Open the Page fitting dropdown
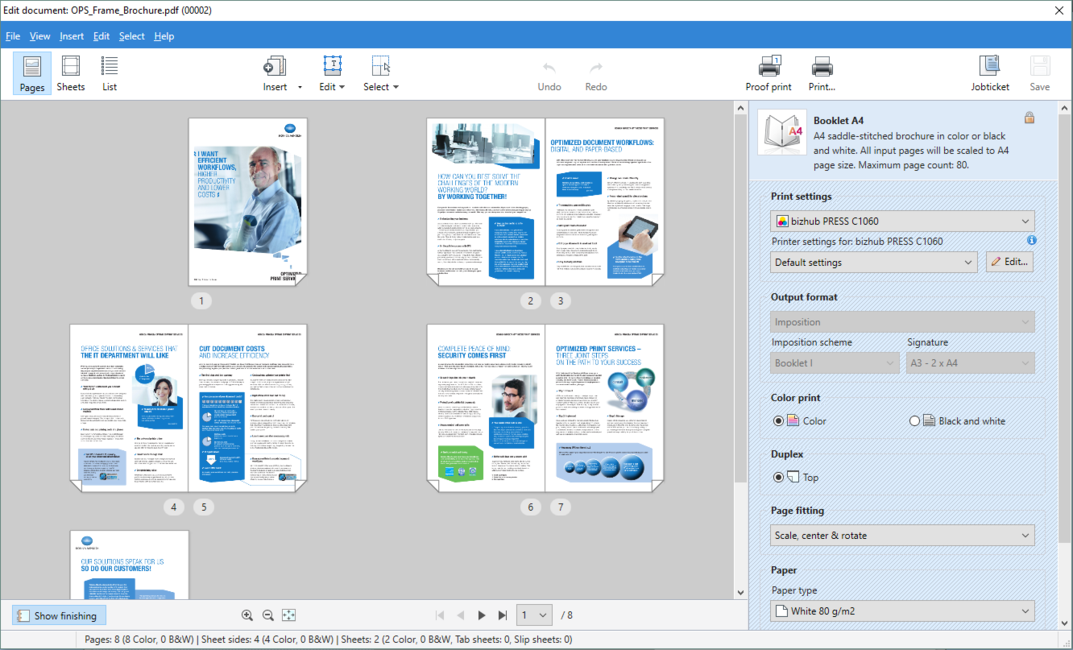 [x=901, y=535]
